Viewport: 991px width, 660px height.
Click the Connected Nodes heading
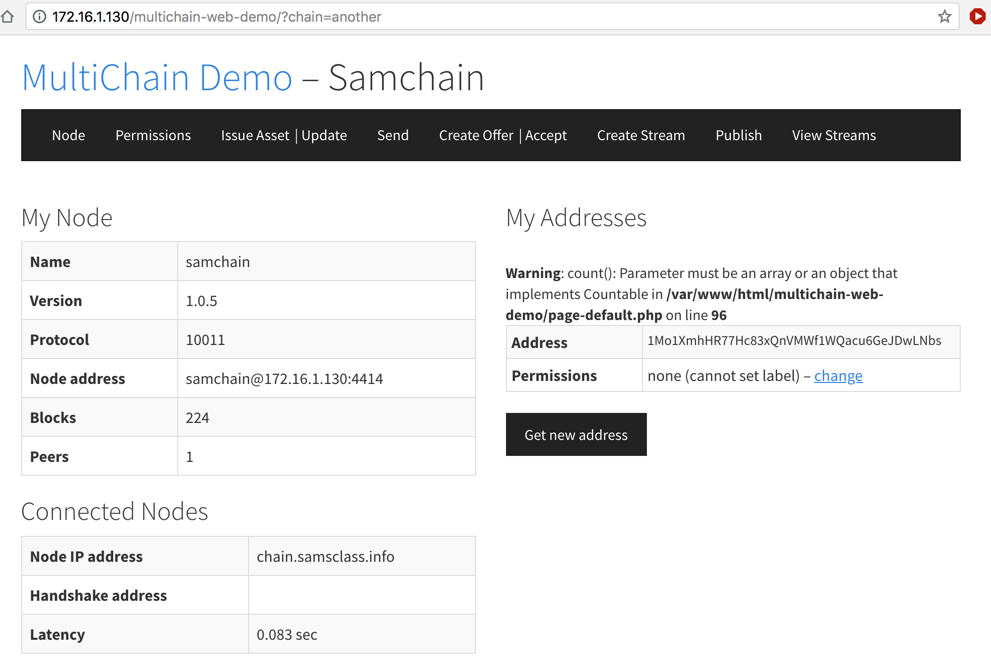(x=114, y=511)
